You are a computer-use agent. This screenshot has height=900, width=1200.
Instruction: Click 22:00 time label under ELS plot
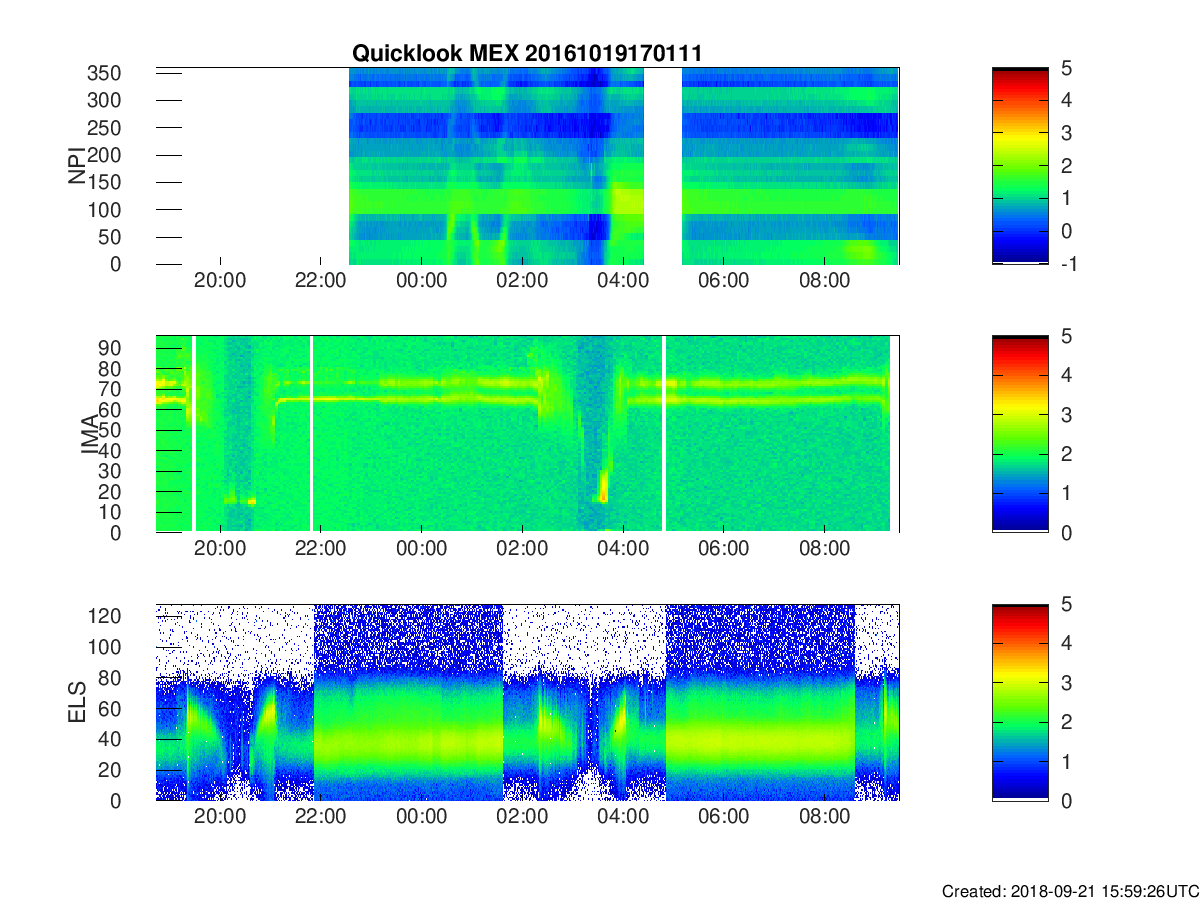point(321,817)
